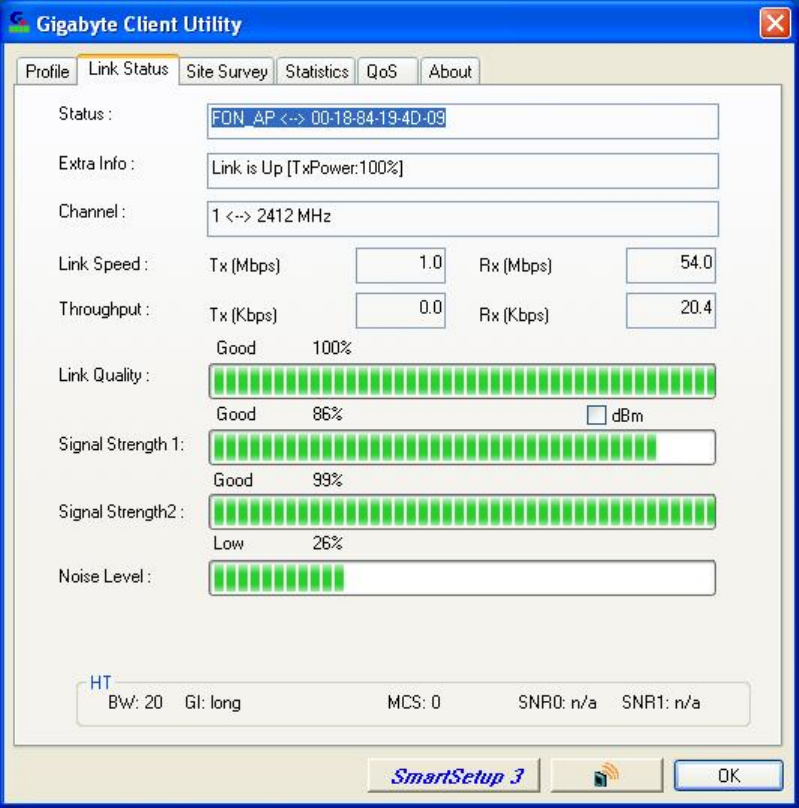Open the Profile tab
The image size is (799, 808).
(x=47, y=71)
